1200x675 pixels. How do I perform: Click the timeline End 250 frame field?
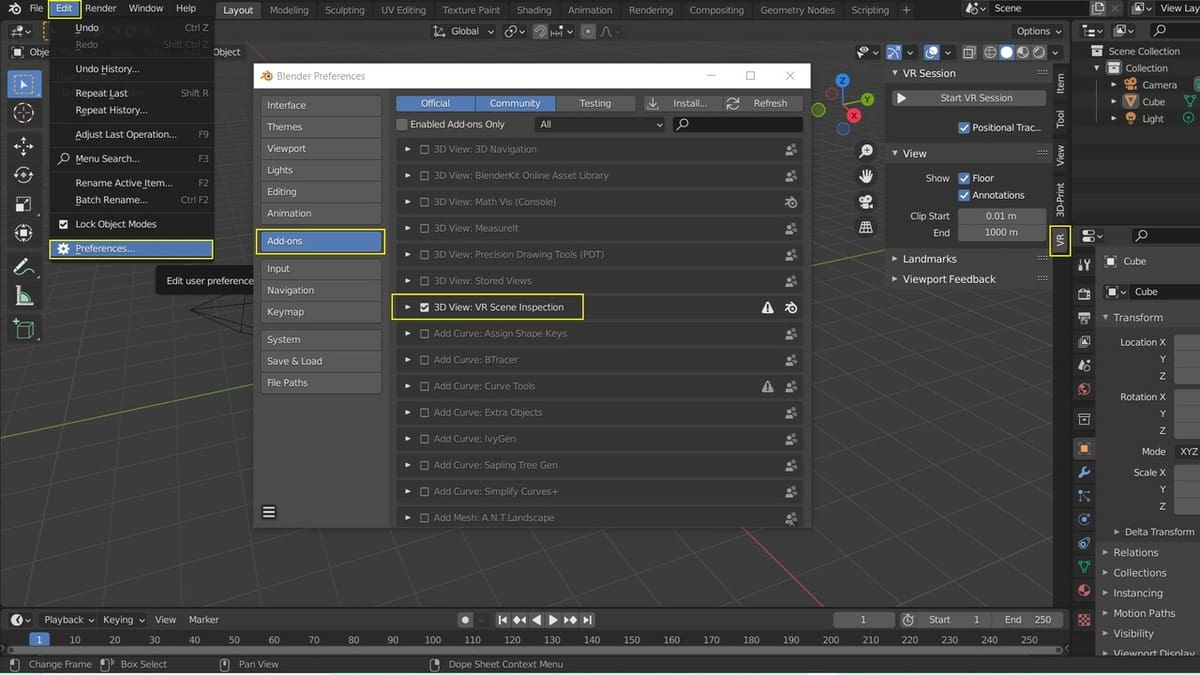(x=1027, y=620)
